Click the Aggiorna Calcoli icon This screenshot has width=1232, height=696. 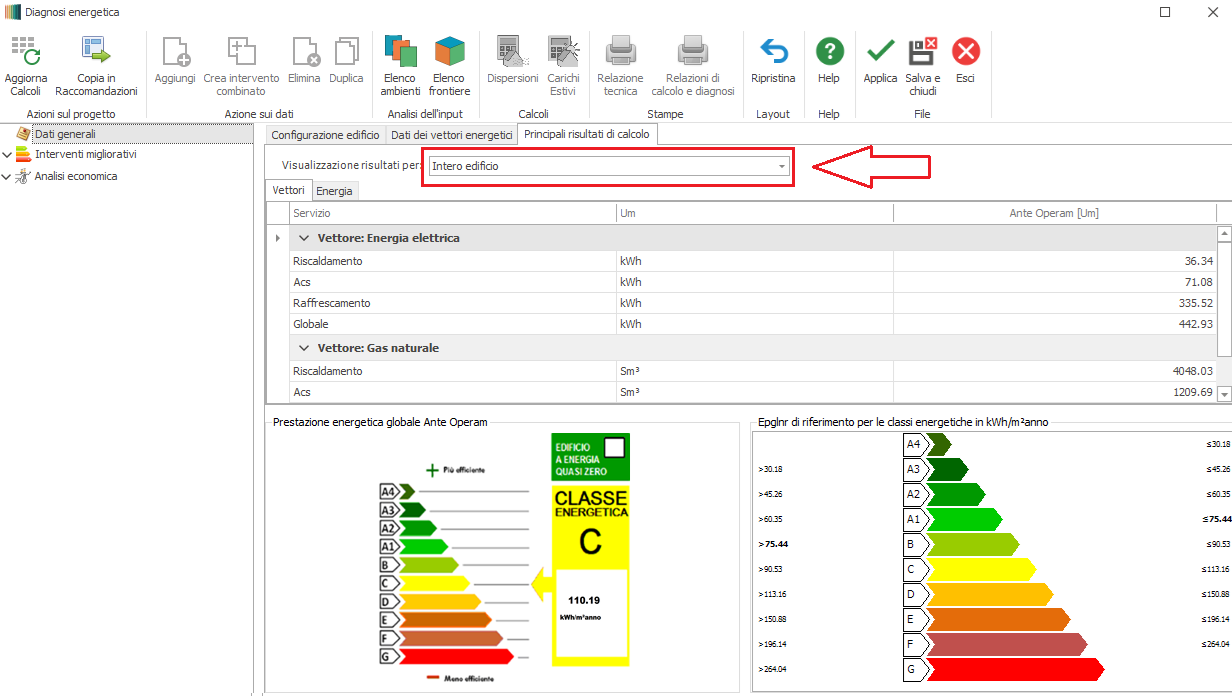coord(25,52)
